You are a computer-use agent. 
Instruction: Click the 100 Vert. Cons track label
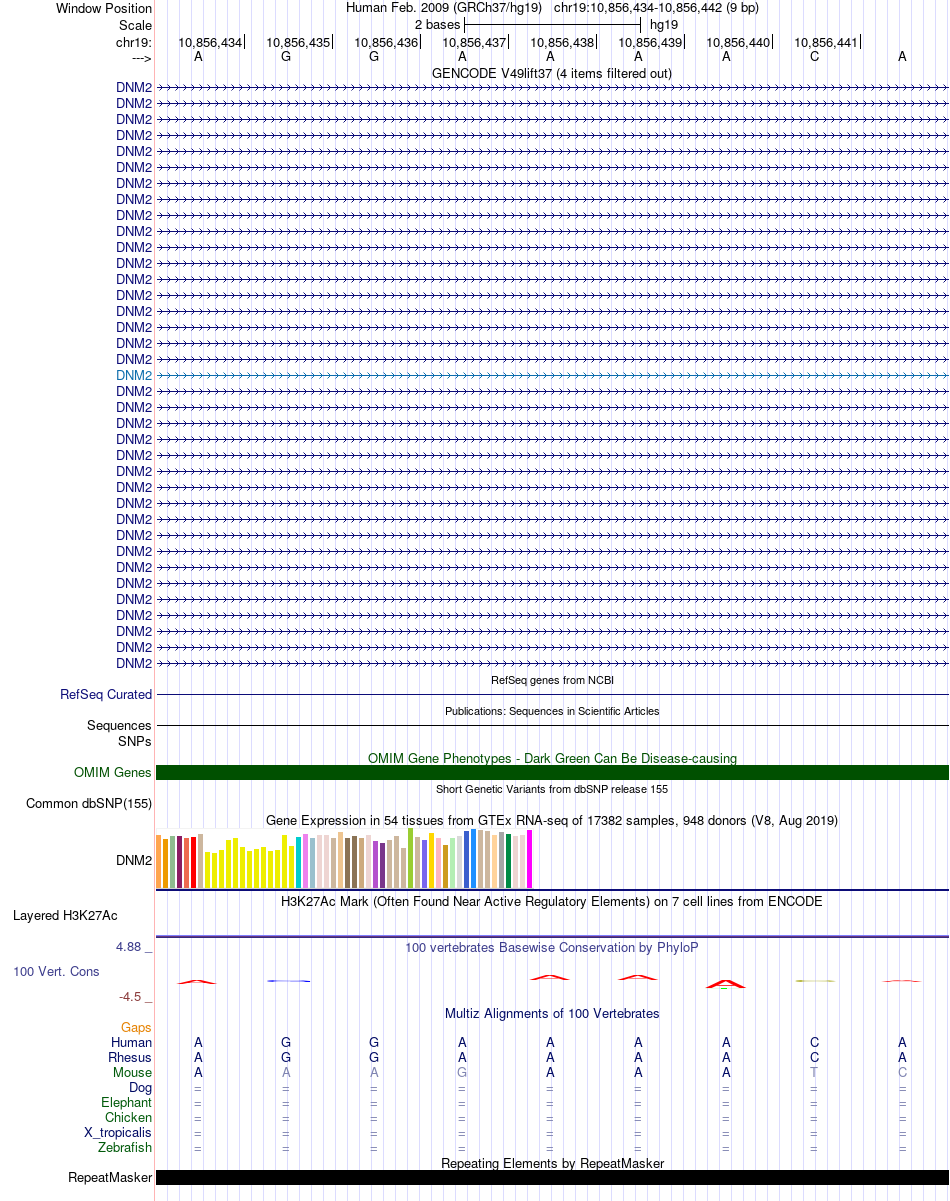coord(56,971)
